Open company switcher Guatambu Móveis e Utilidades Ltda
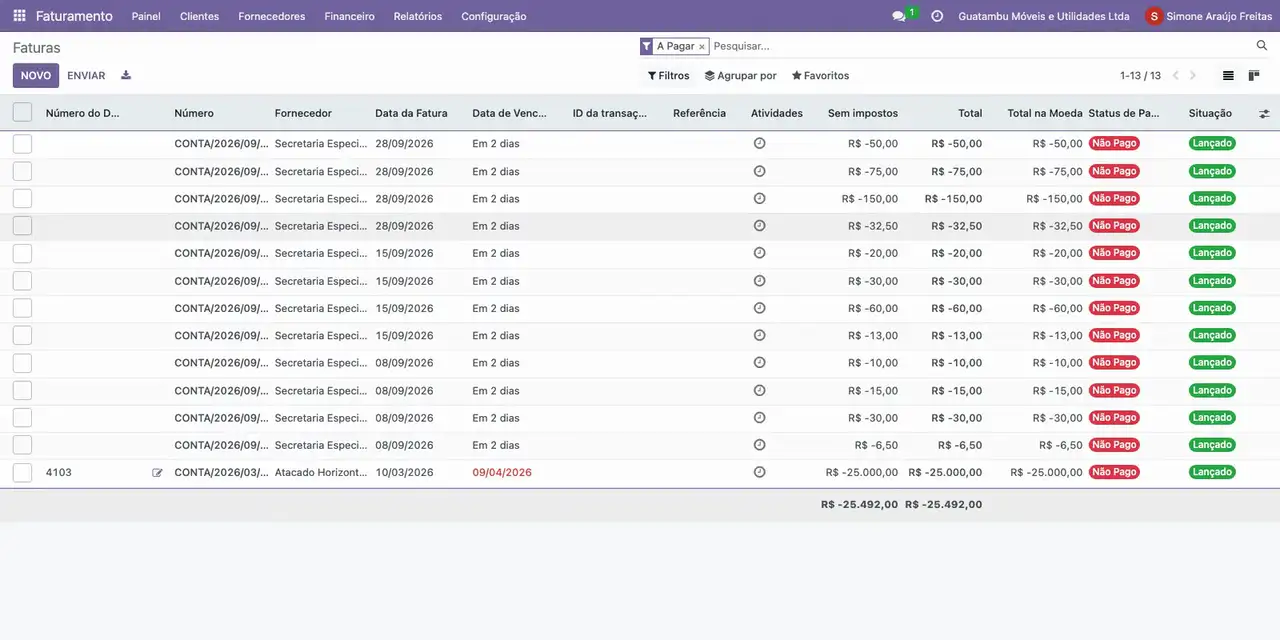 tap(1044, 16)
